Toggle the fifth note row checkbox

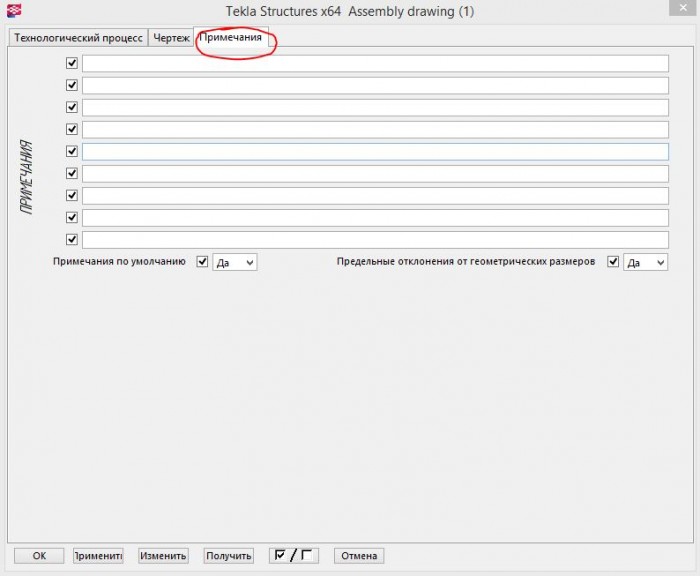tap(72, 151)
